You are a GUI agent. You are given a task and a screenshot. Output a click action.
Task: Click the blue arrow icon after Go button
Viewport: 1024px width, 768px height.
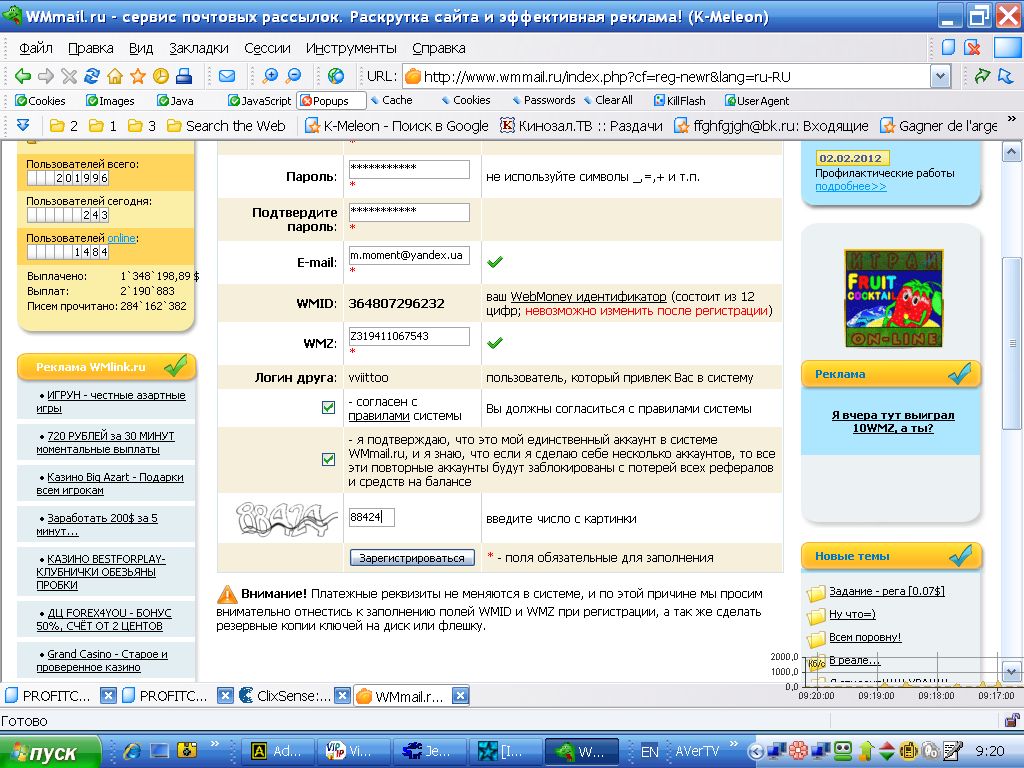[x=1006, y=76]
